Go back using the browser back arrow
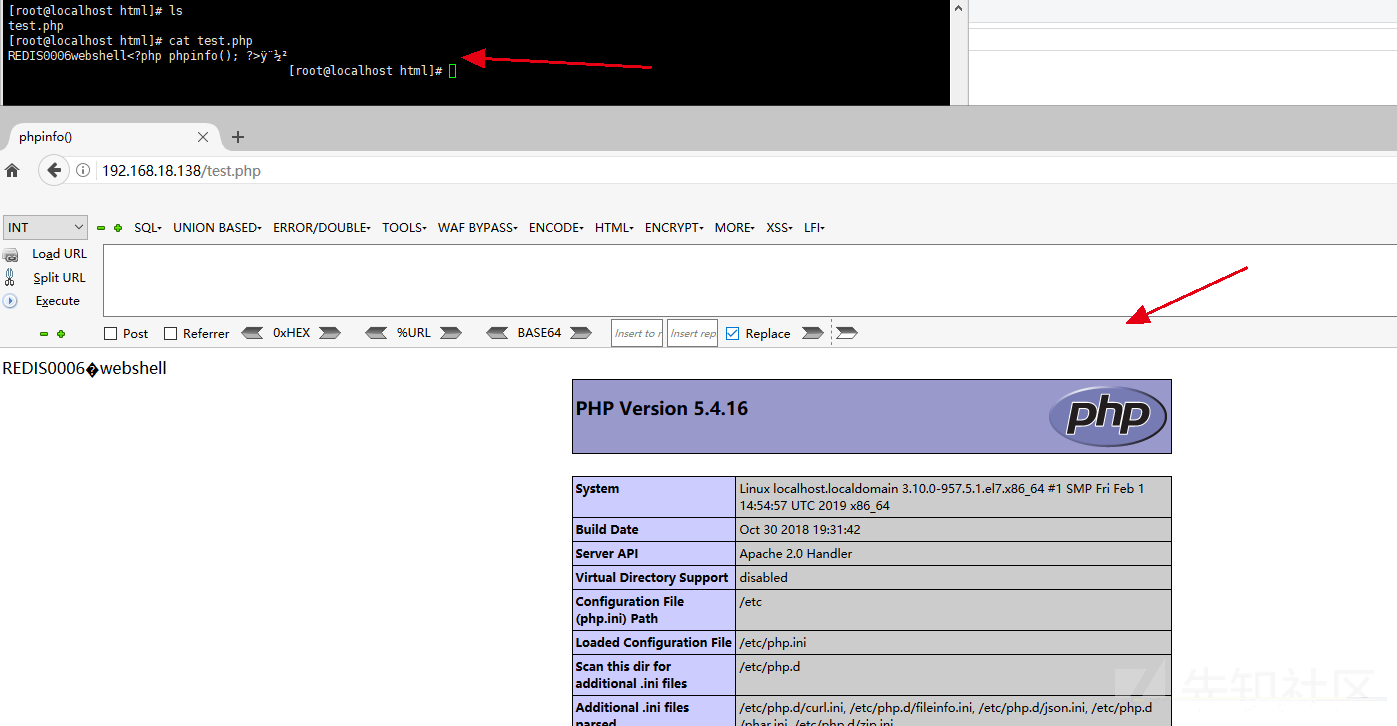Viewport: 1397px width, 726px height. (x=54, y=170)
